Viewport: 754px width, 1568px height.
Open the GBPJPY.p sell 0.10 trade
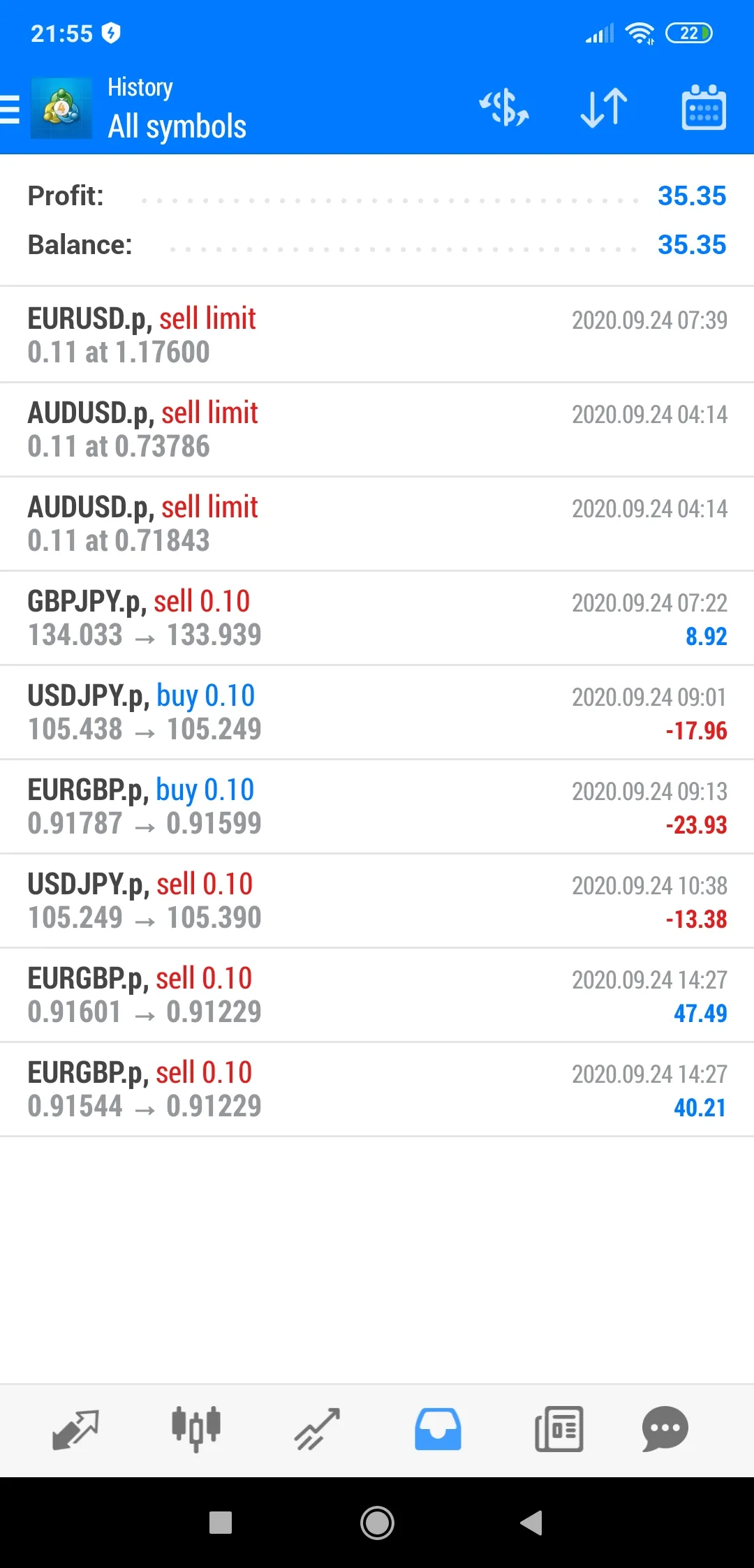(377, 618)
